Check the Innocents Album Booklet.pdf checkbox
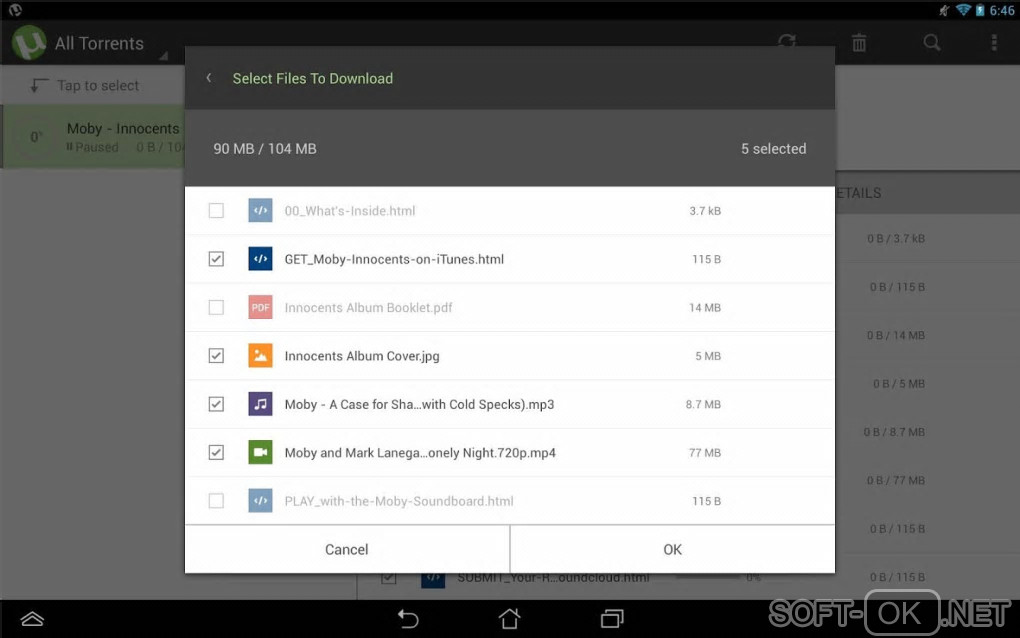Screen dimensions: 1020x638 coord(216,307)
